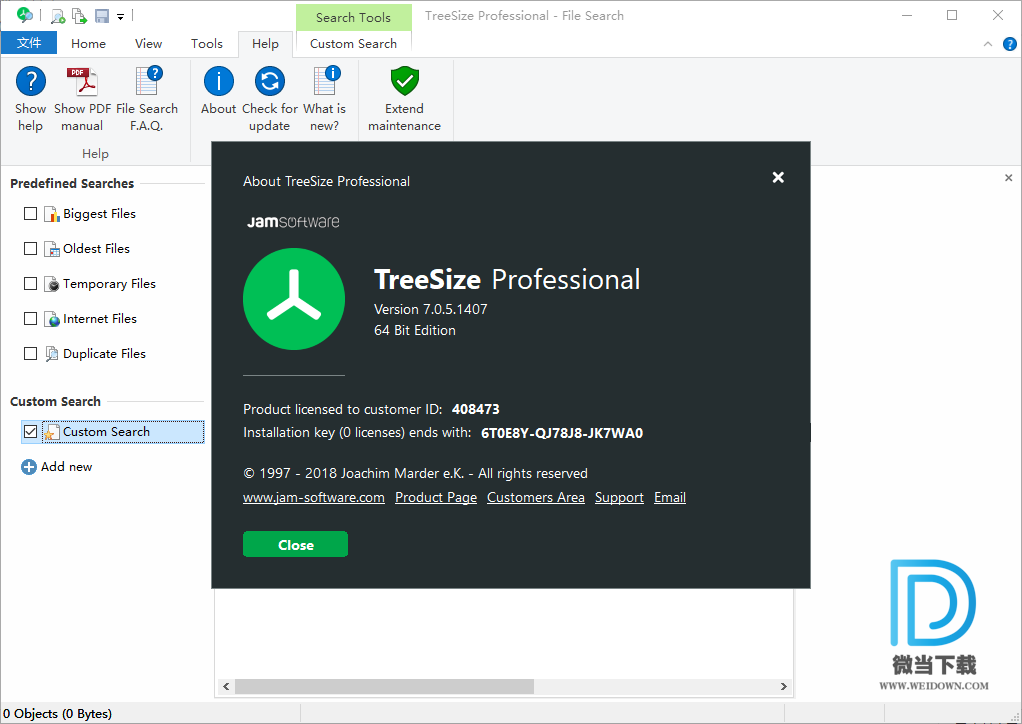Maximize the TreeSize window
Screen dimensions: 1022x724
[952, 16]
